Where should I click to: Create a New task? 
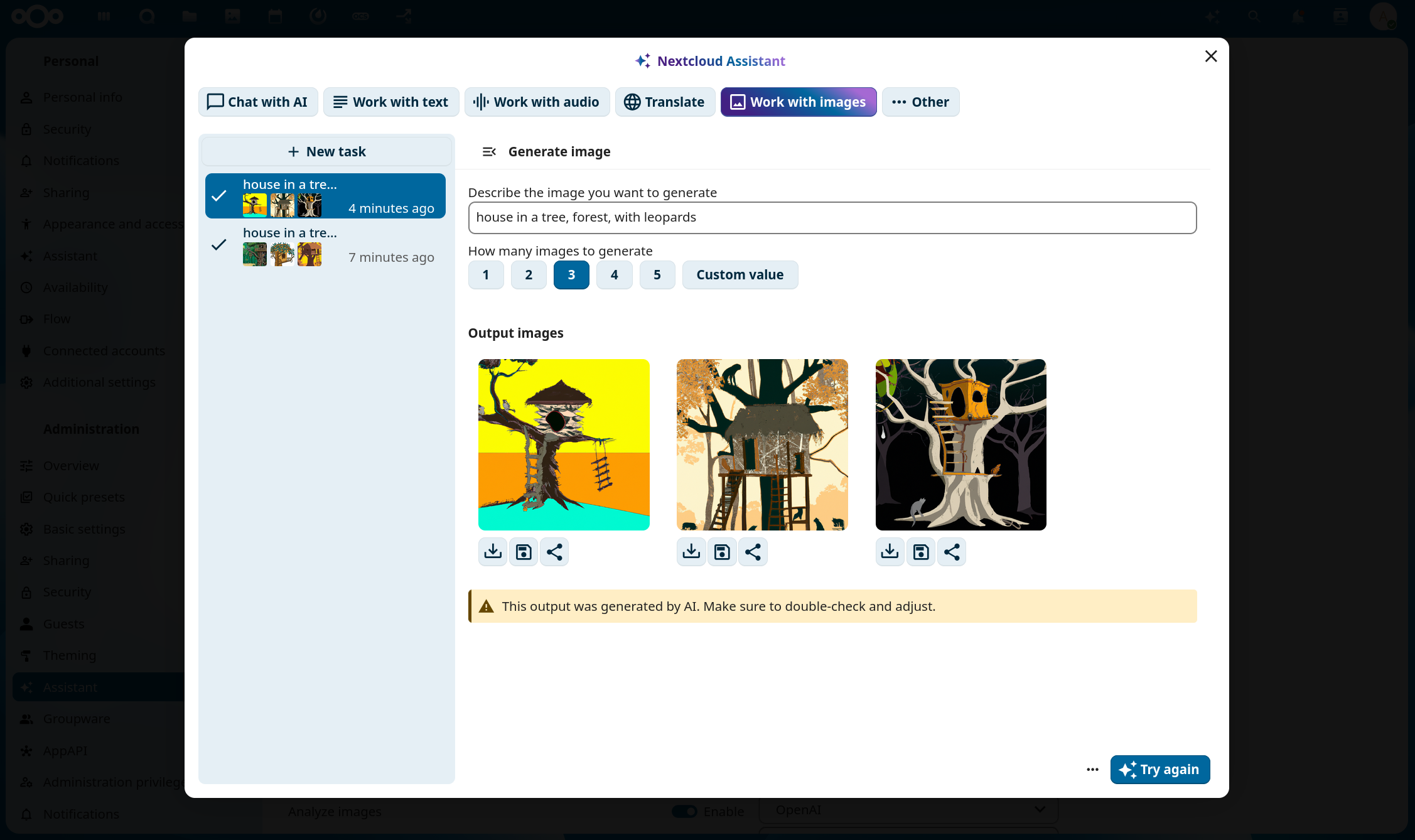326,152
